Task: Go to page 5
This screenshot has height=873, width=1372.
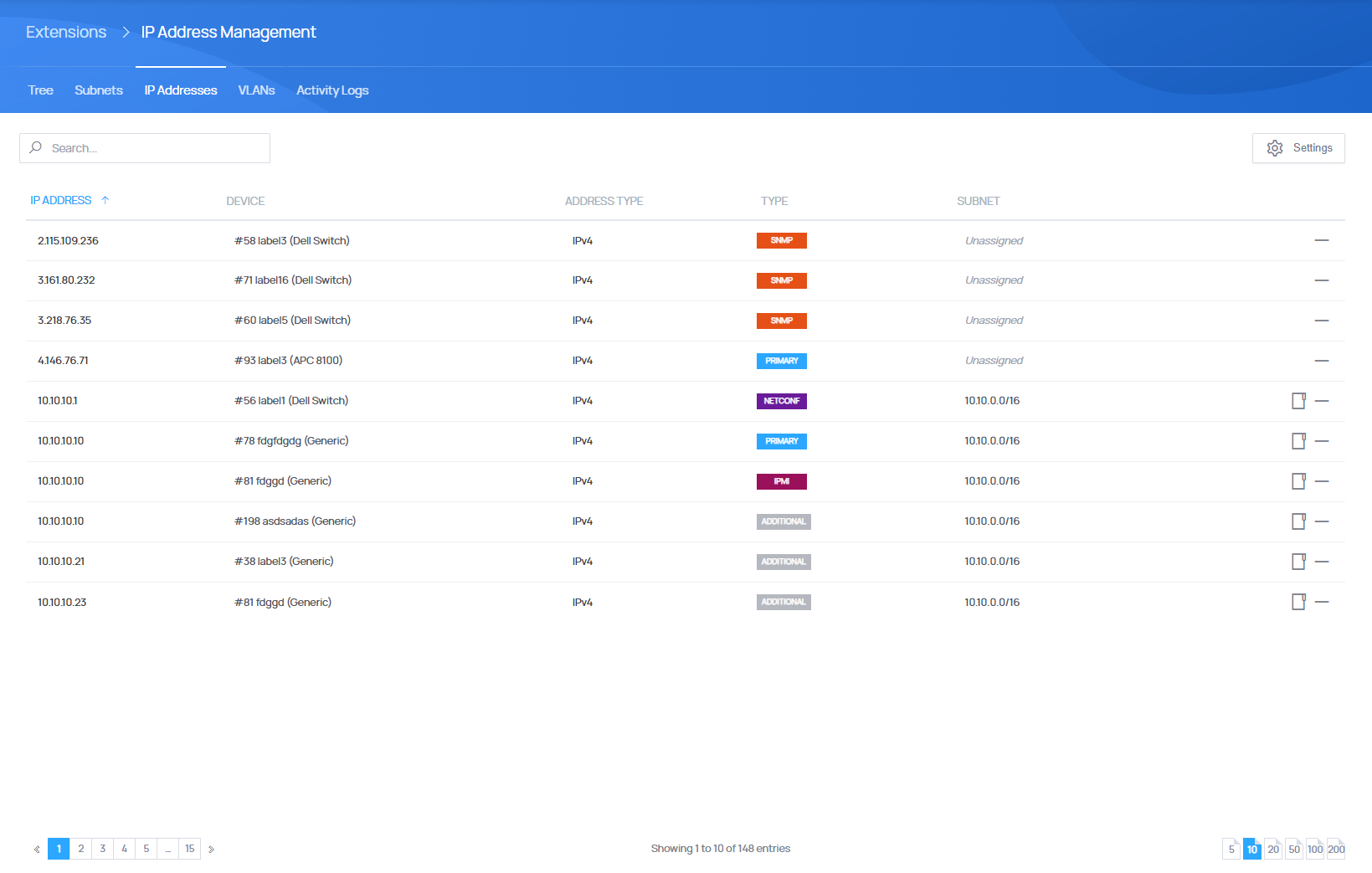Action: point(146,849)
